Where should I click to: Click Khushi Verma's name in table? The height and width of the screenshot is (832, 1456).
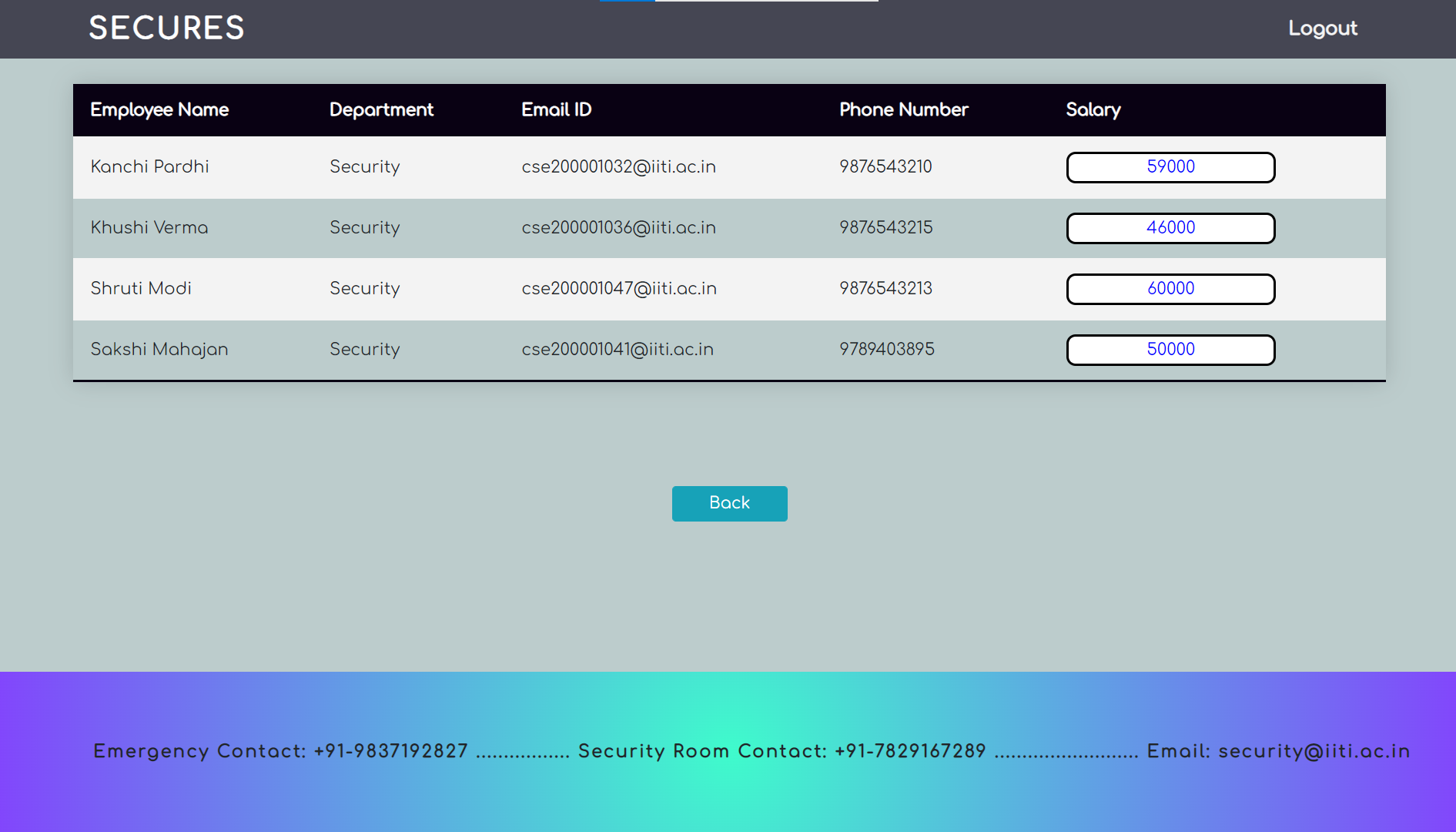click(x=149, y=228)
